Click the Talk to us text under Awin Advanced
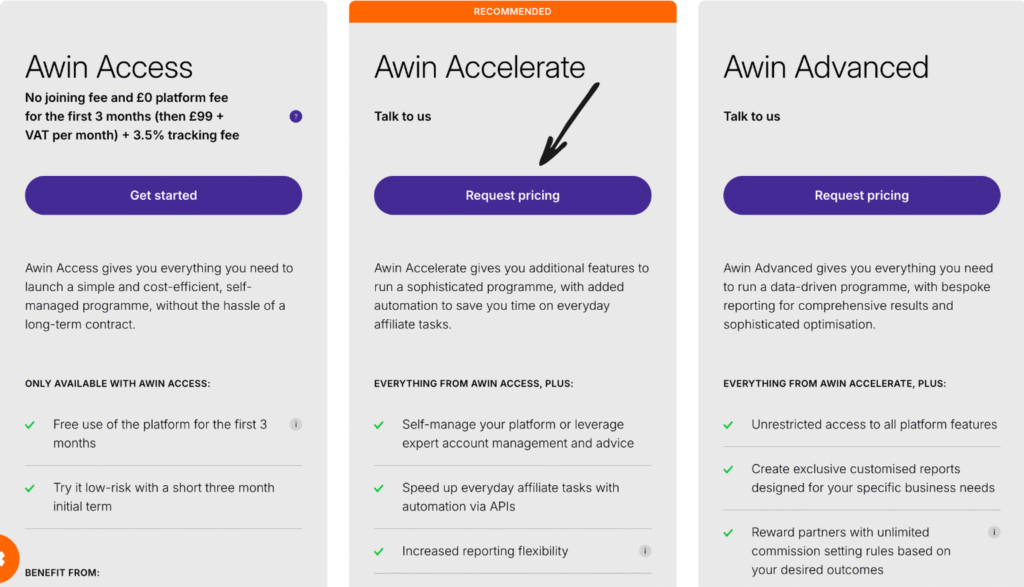 click(751, 116)
